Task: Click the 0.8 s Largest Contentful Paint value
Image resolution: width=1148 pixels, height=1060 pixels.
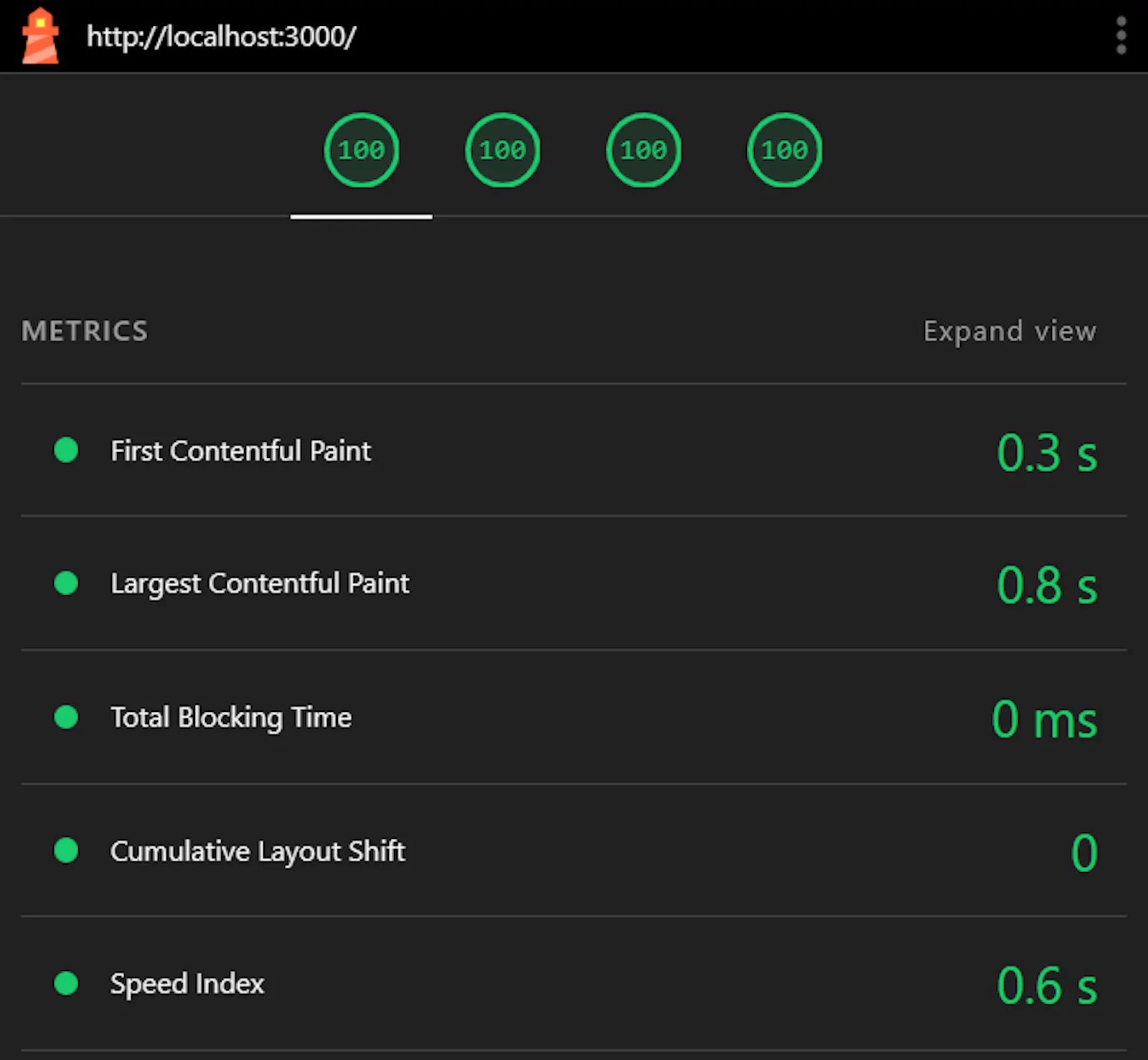Action: [1047, 585]
